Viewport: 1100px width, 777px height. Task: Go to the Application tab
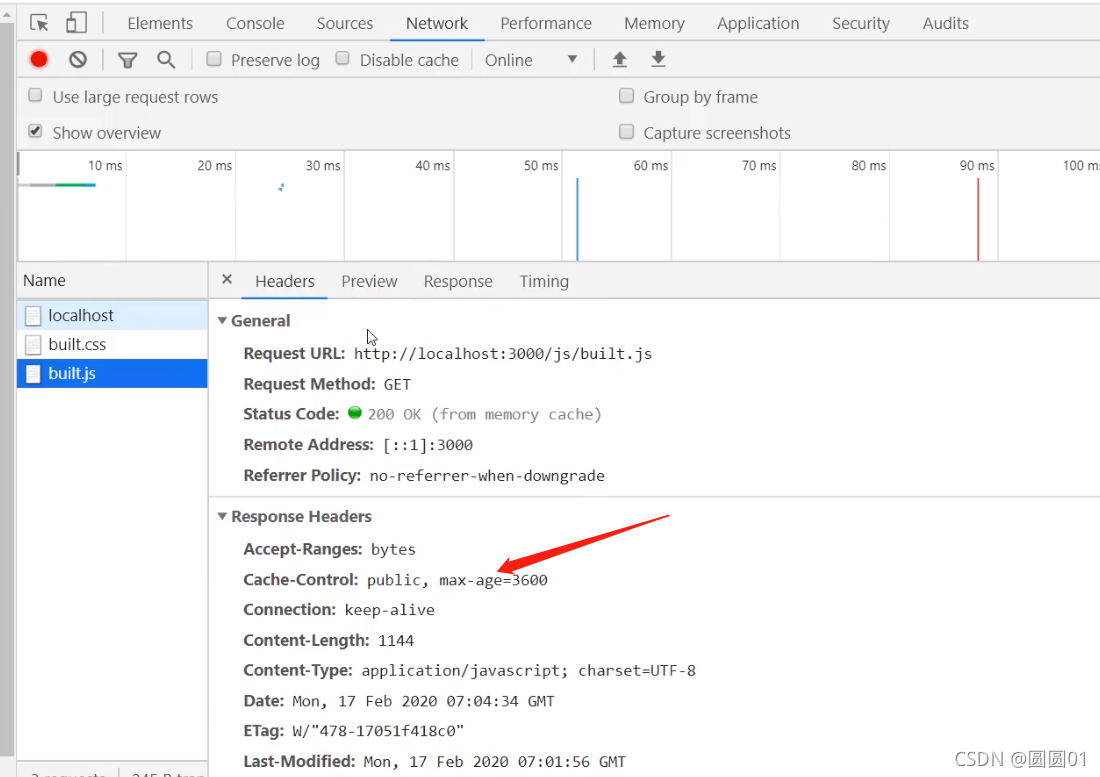click(x=758, y=23)
